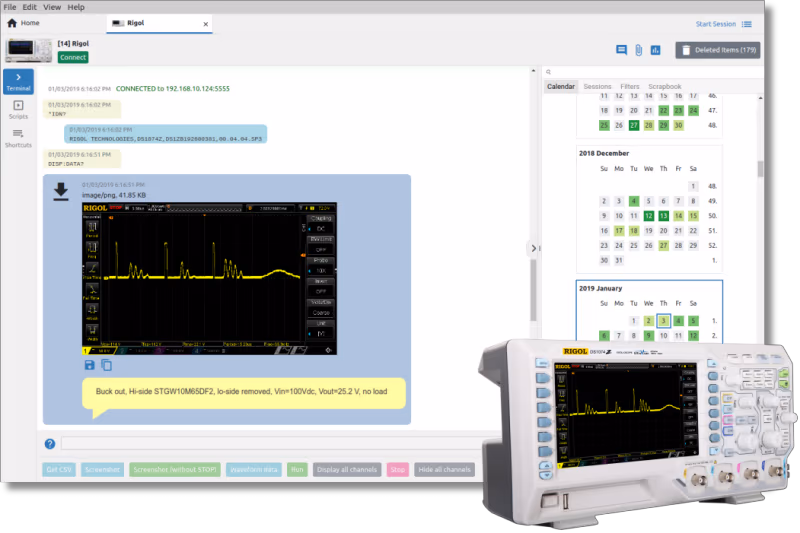Image resolution: width=800 pixels, height=533 pixels.
Task: Click the blue help question mark icon
Action: point(49,444)
